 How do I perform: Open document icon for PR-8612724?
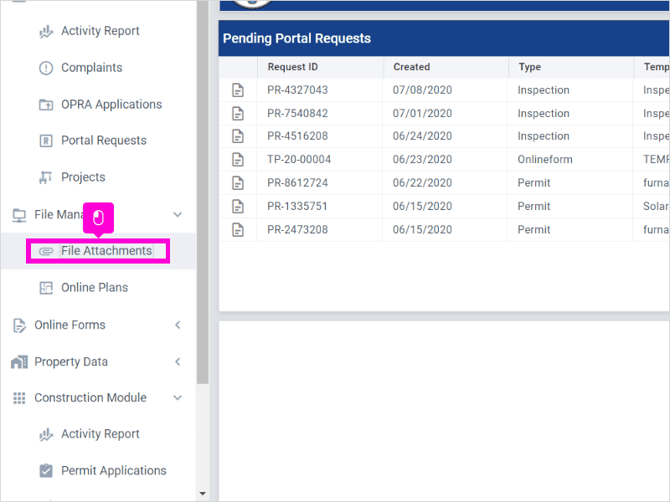(x=238, y=183)
